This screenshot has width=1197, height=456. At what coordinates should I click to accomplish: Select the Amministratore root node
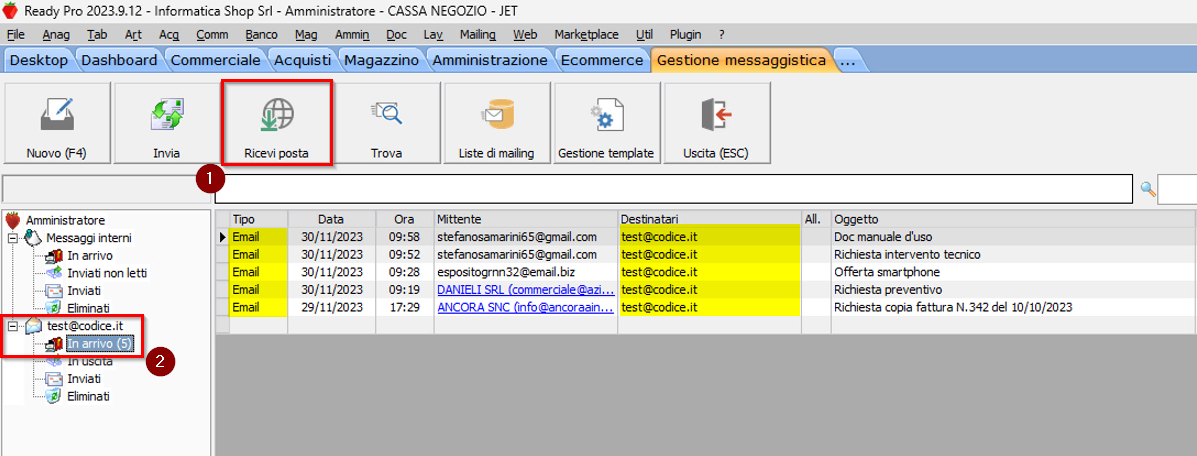pos(66,220)
